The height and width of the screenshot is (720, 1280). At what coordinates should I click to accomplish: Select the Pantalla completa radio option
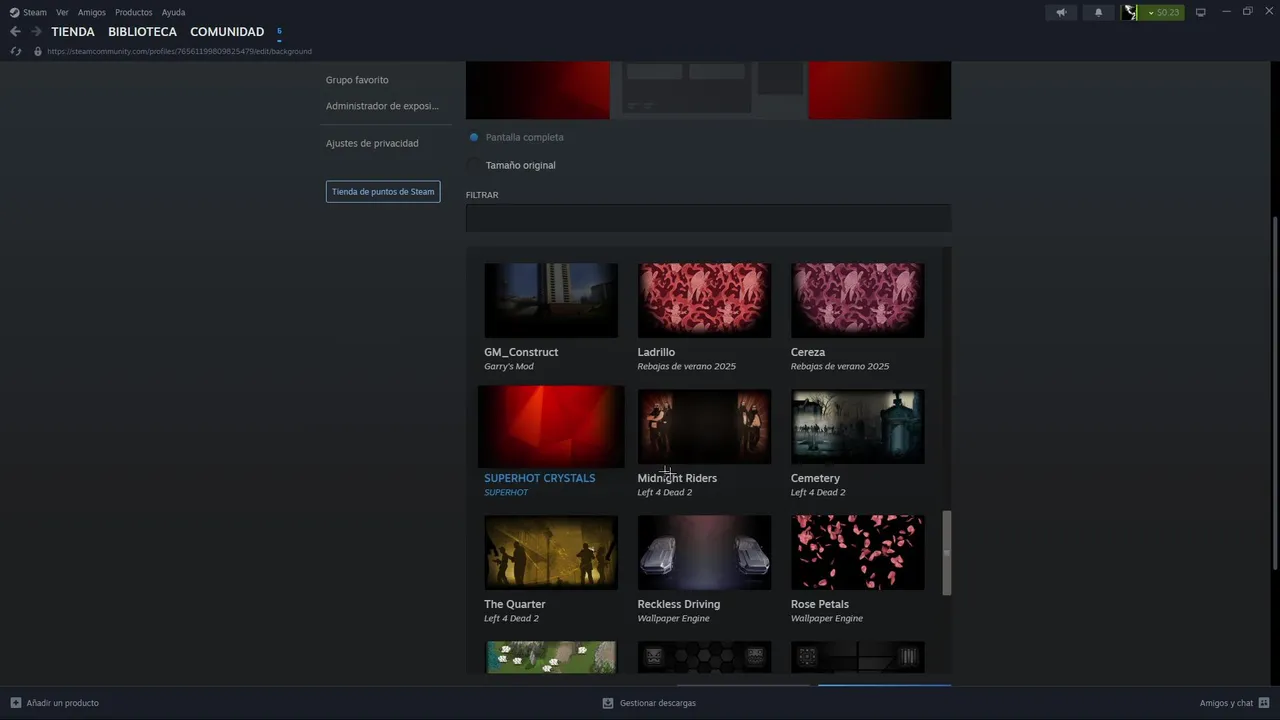[474, 137]
